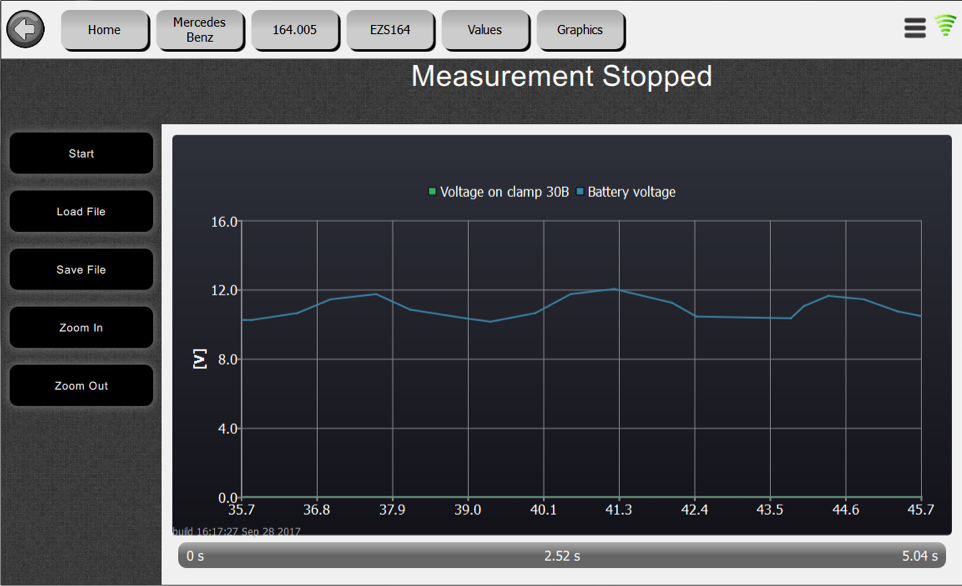The width and height of the screenshot is (962, 586).
Task: Click the build date text below chart
Action: [237, 531]
